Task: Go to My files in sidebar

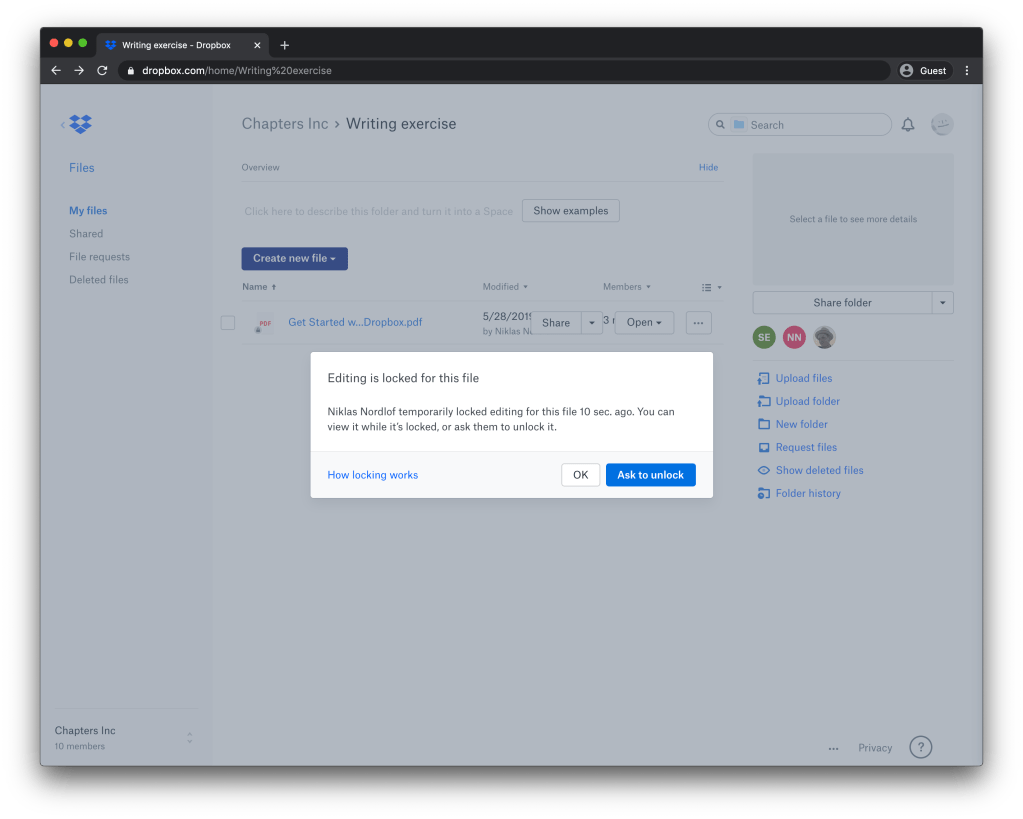Action: point(88,211)
